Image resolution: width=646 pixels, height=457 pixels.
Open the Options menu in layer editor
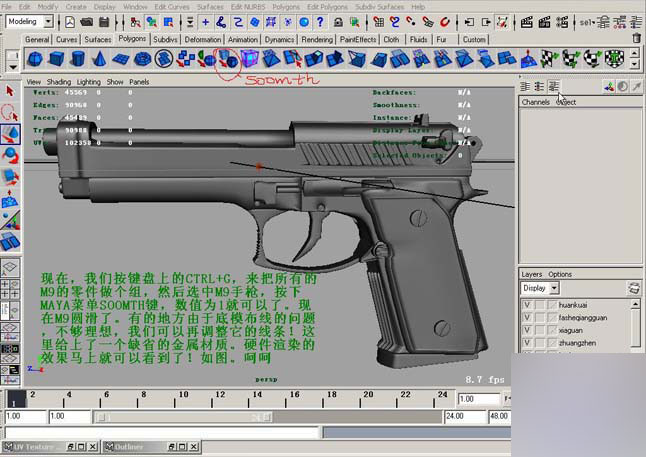[x=559, y=274]
